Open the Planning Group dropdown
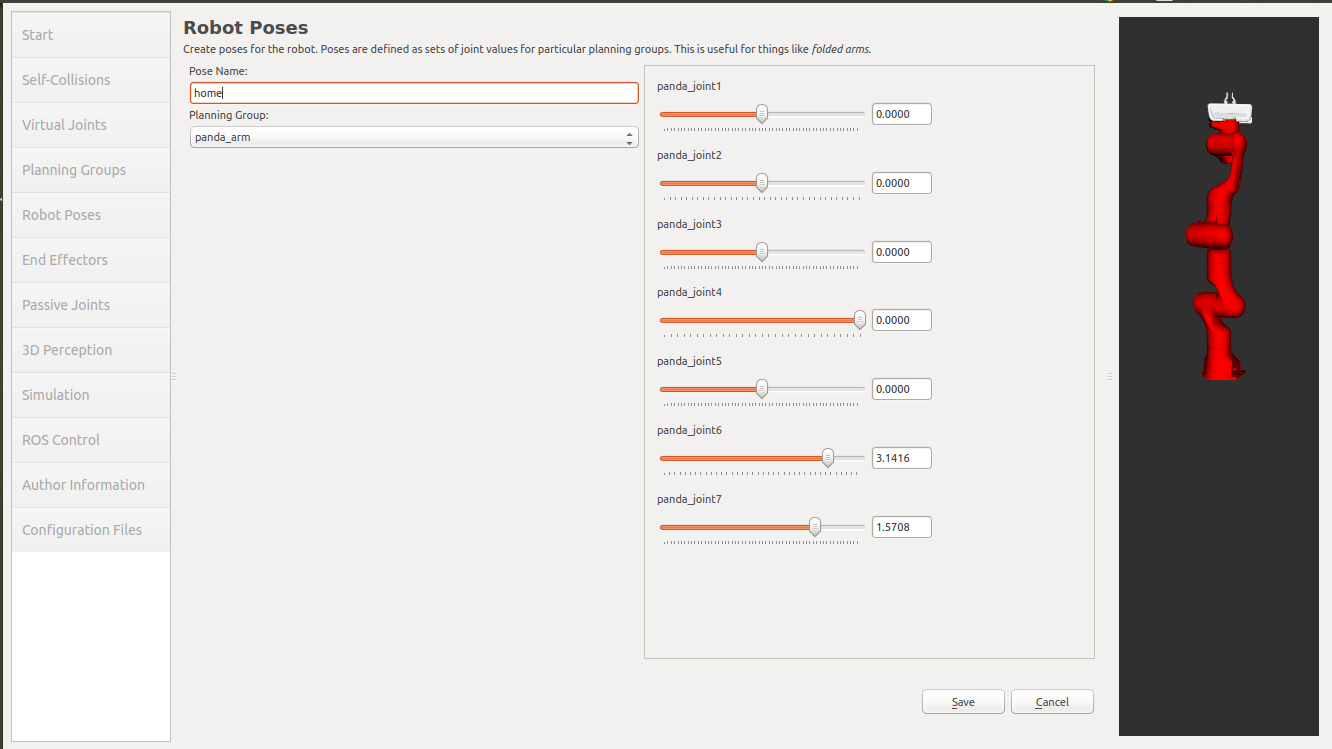This screenshot has height=749, width=1332. 413,137
